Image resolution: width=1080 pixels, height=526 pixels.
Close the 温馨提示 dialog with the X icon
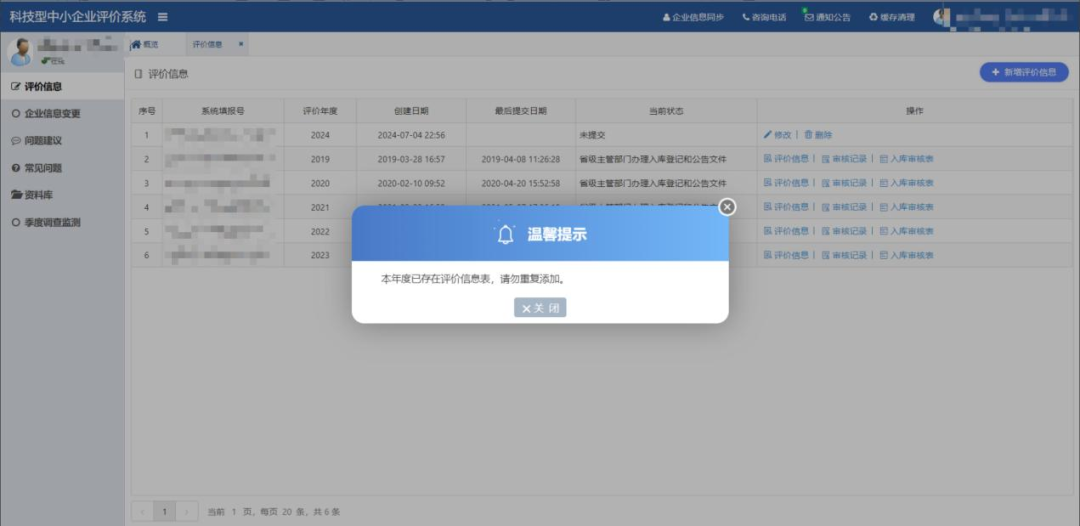pos(727,207)
